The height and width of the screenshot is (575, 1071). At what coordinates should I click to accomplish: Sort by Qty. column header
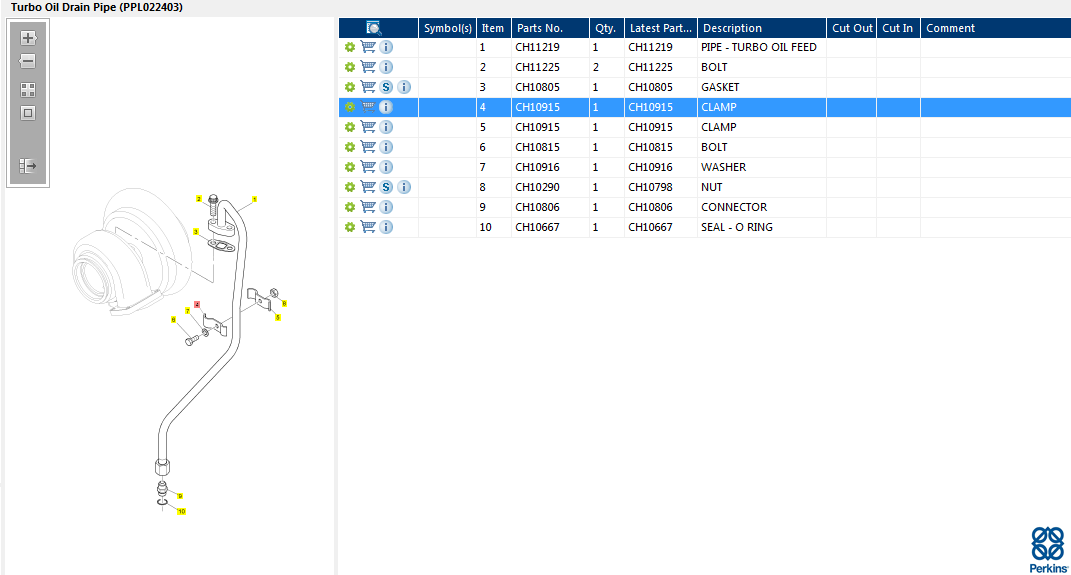[607, 28]
